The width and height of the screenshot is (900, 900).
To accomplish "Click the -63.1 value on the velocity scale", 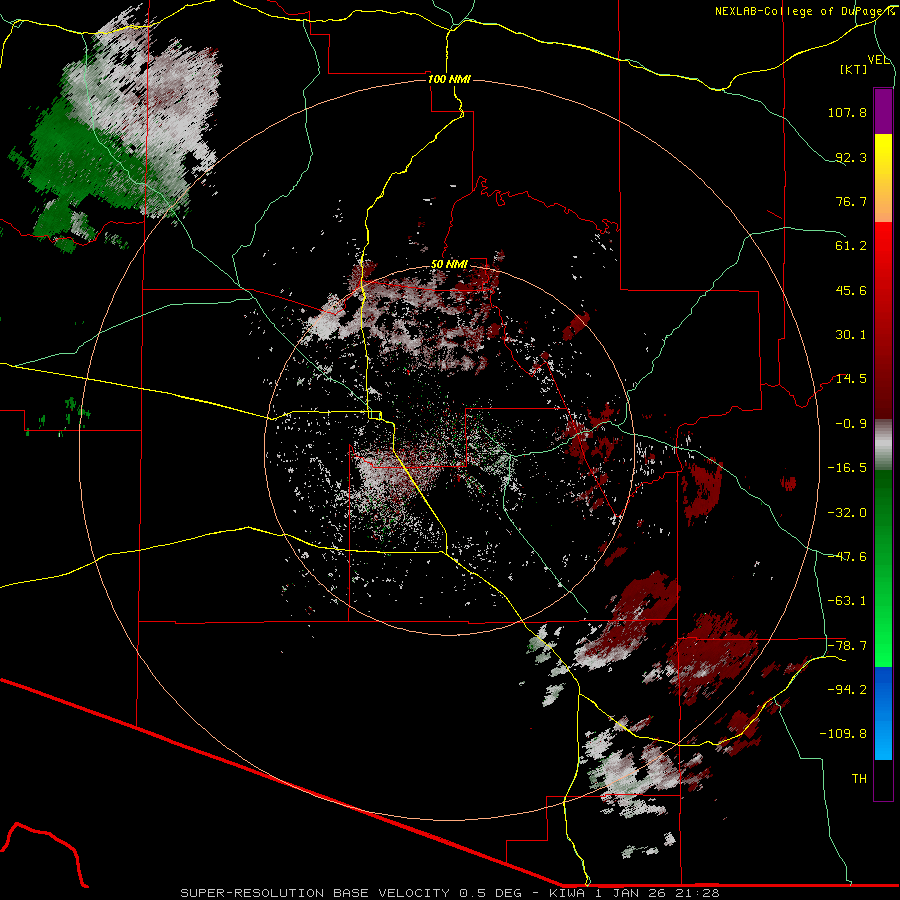I will click(847, 601).
